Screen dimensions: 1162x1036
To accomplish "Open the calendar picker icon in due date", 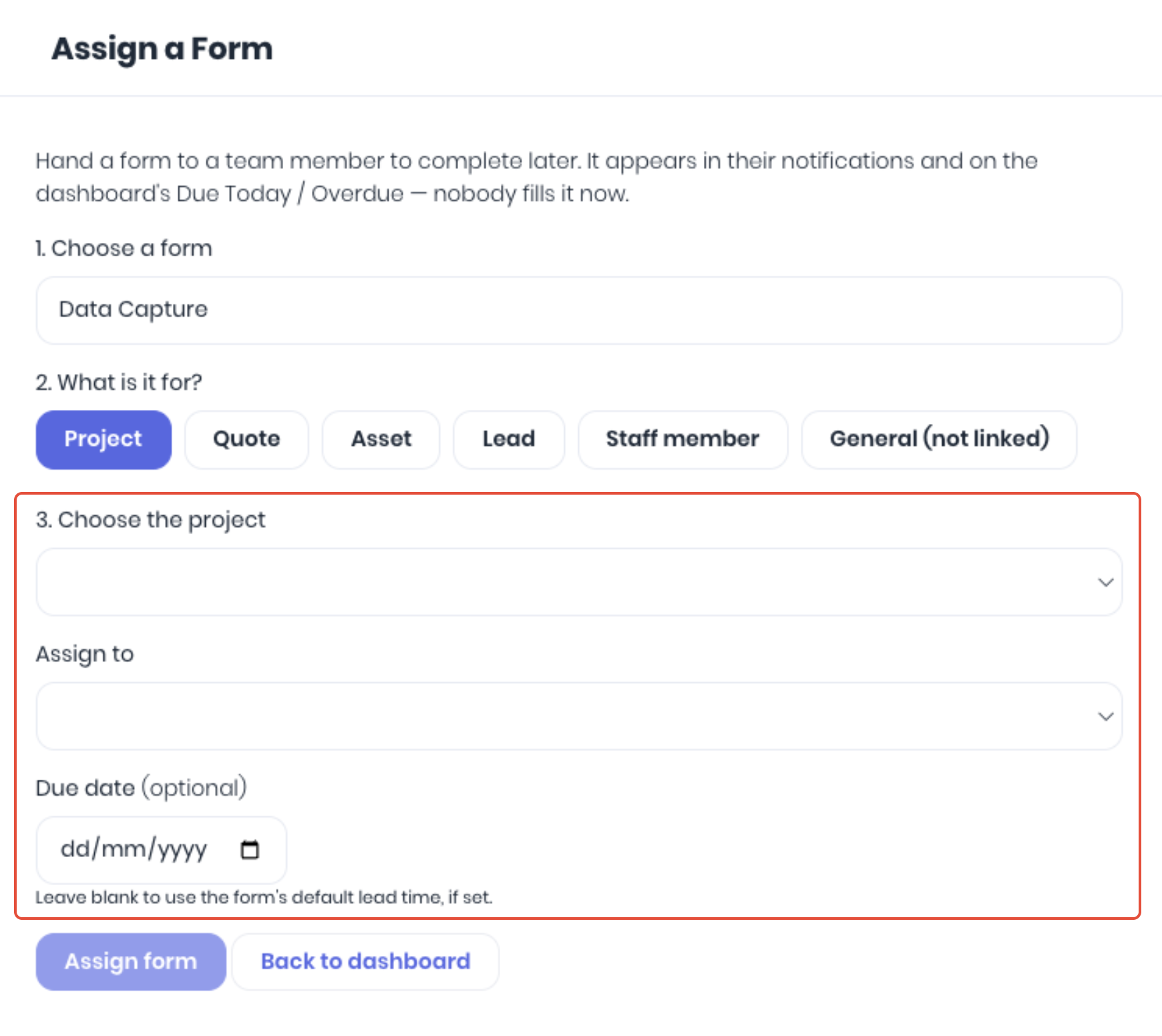I will (x=250, y=850).
